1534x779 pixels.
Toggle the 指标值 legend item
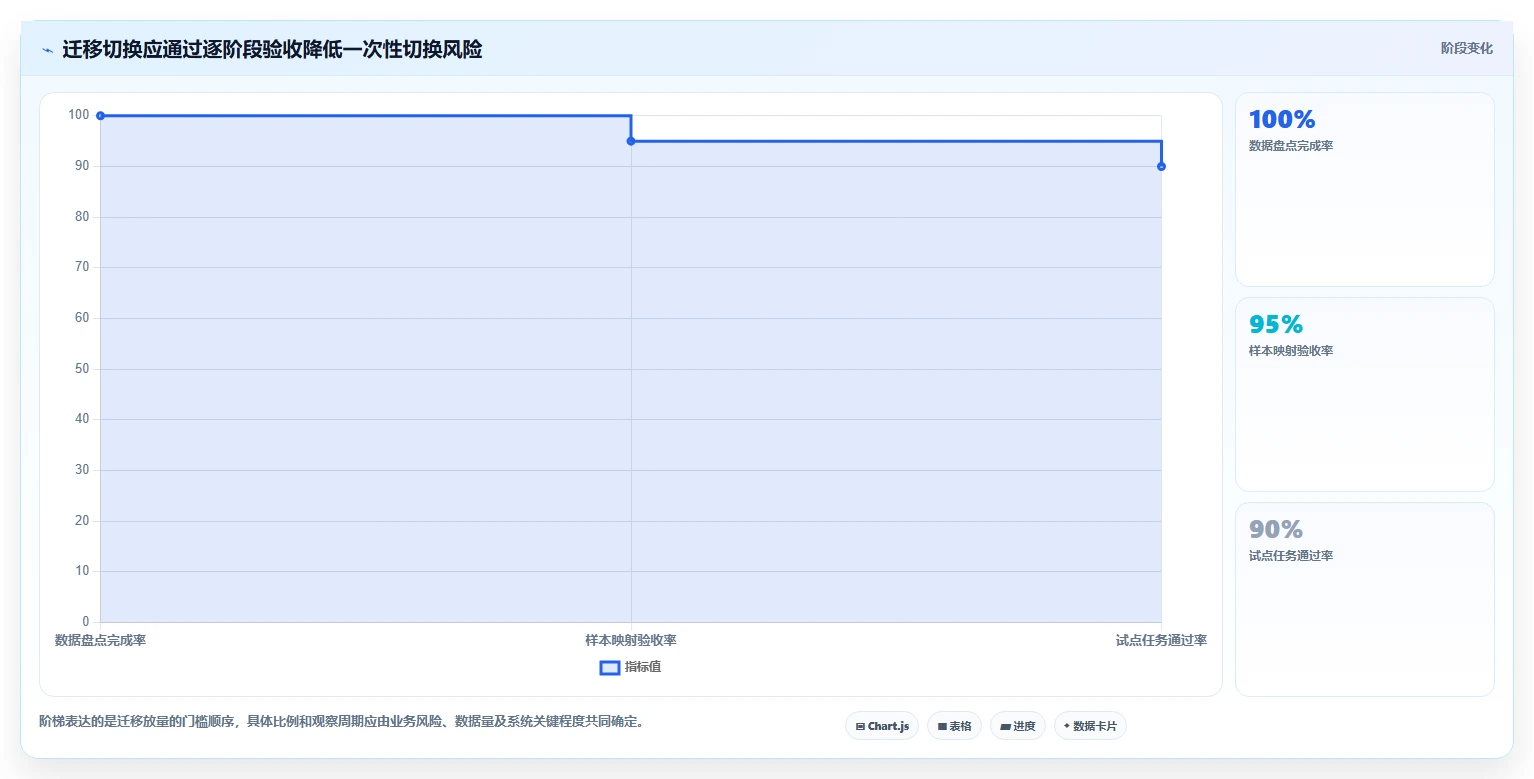[x=630, y=667]
